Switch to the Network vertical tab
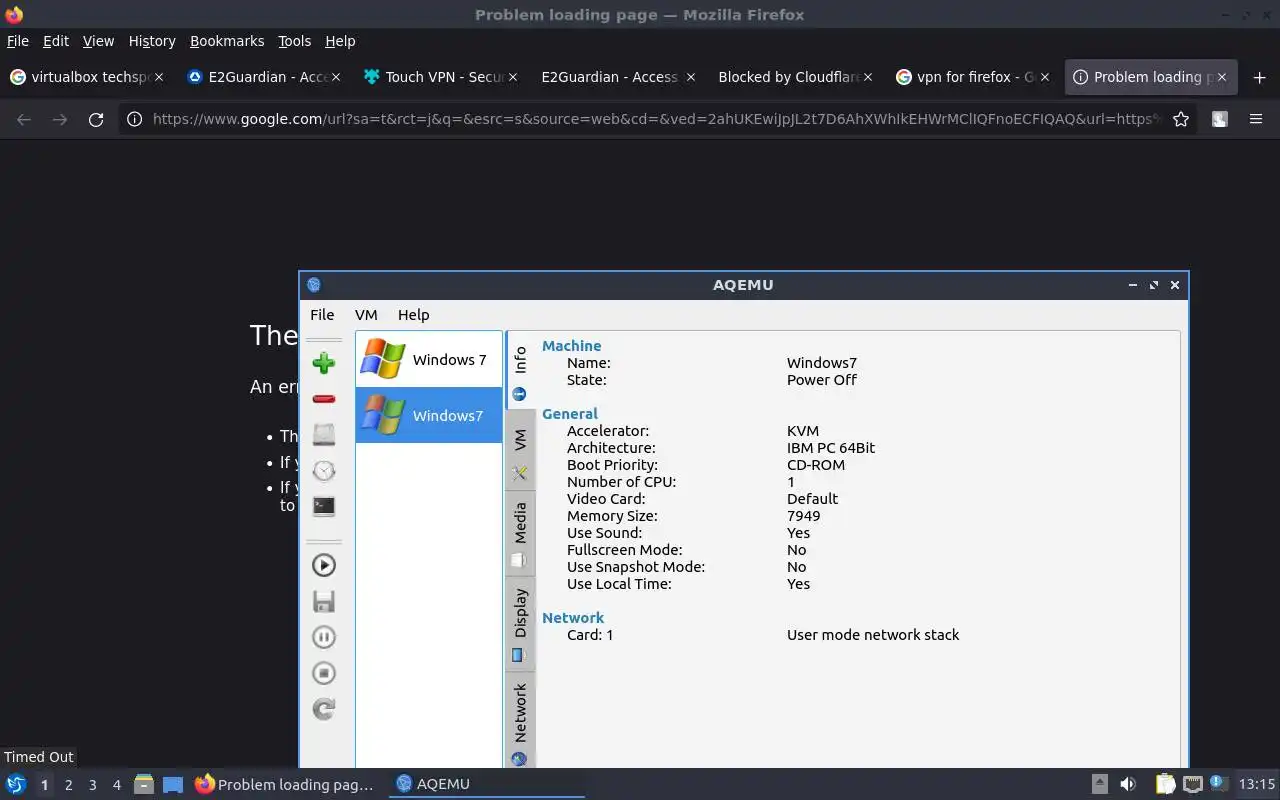Viewport: 1280px width, 800px height. [520, 722]
